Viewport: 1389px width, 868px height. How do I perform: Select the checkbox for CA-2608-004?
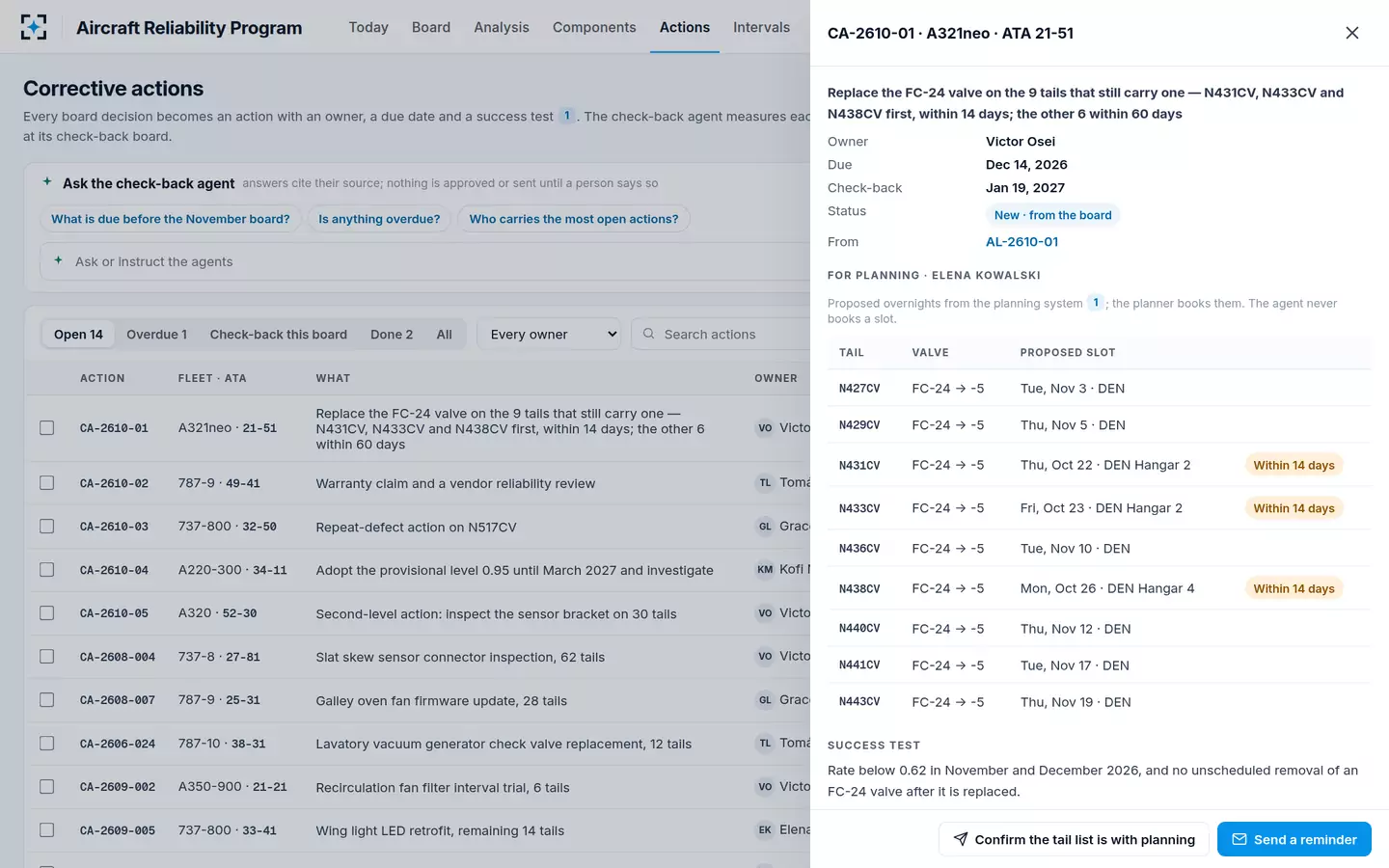point(46,657)
